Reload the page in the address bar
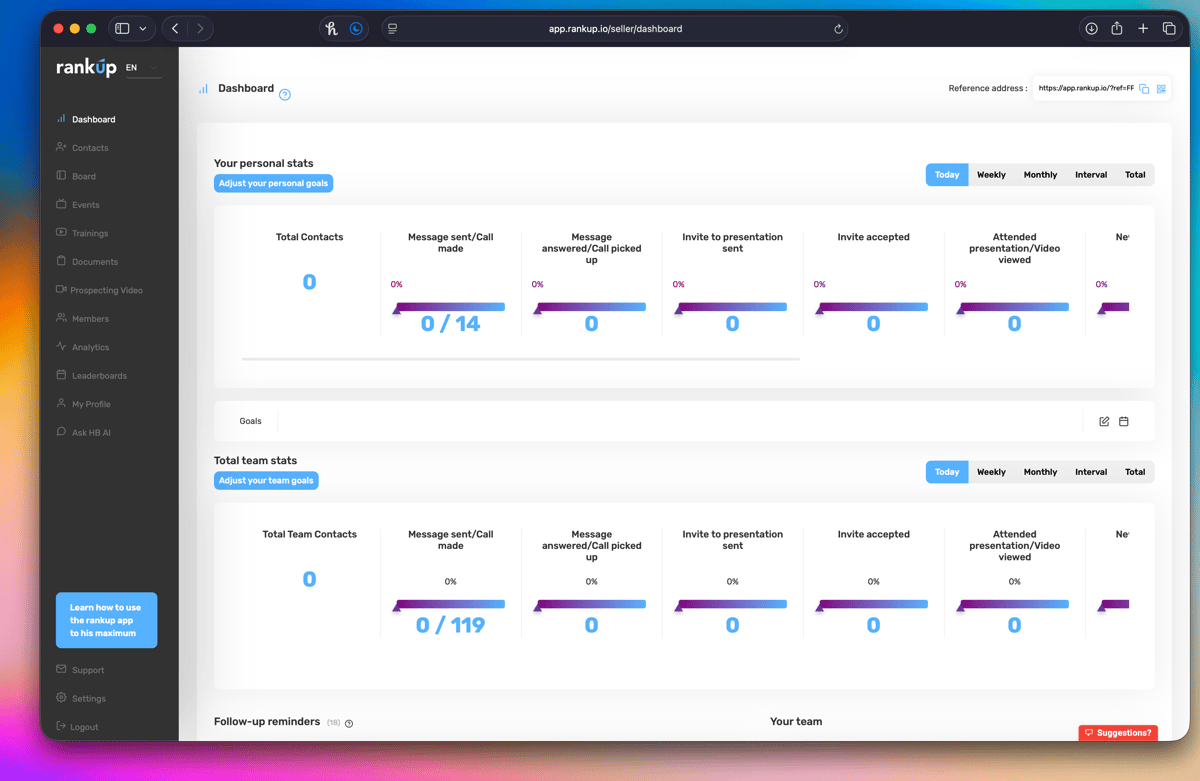This screenshot has height=781, width=1200. pyautogui.click(x=838, y=29)
